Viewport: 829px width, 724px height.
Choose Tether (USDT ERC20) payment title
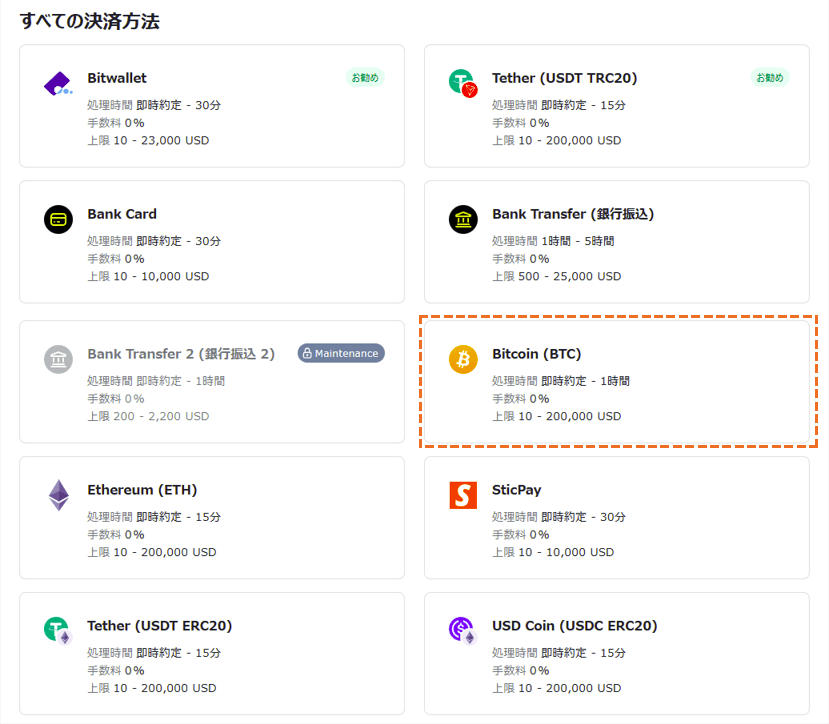click(x=160, y=625)
